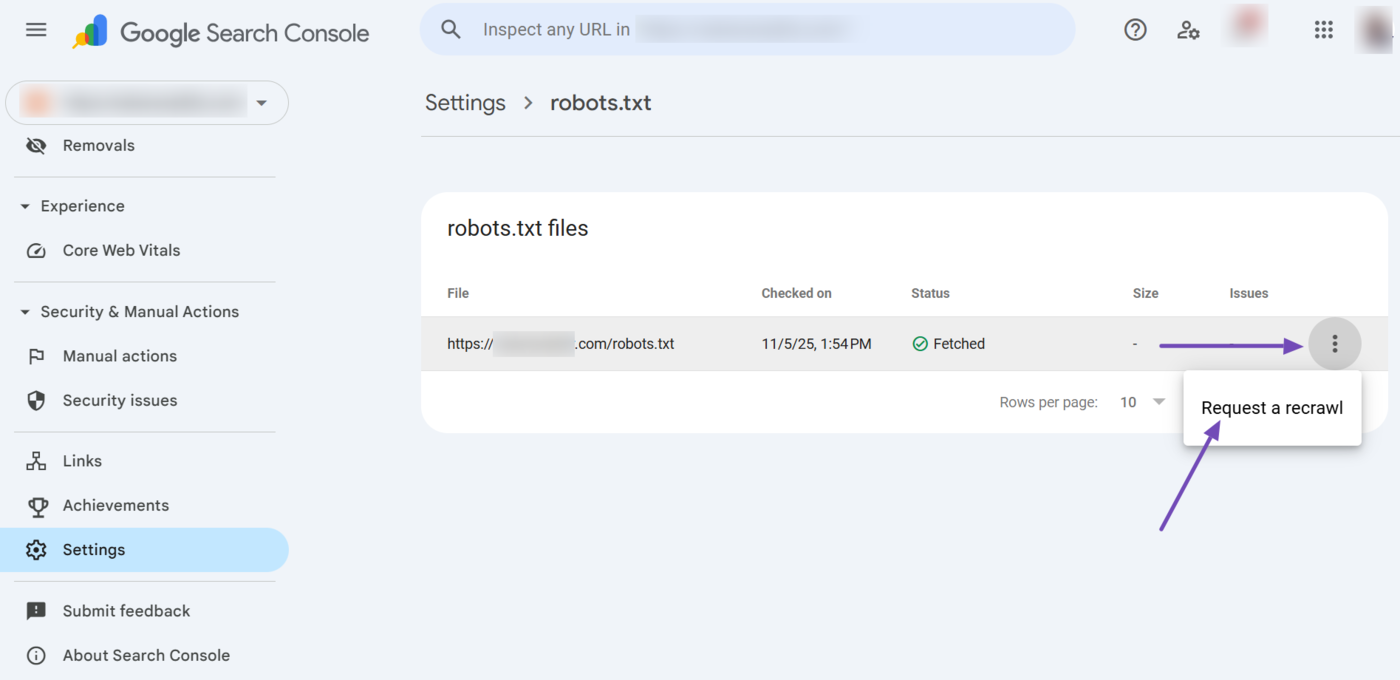Open the robots.txt row more options menu
1400x680 pixels.
tap(1335, 343)
